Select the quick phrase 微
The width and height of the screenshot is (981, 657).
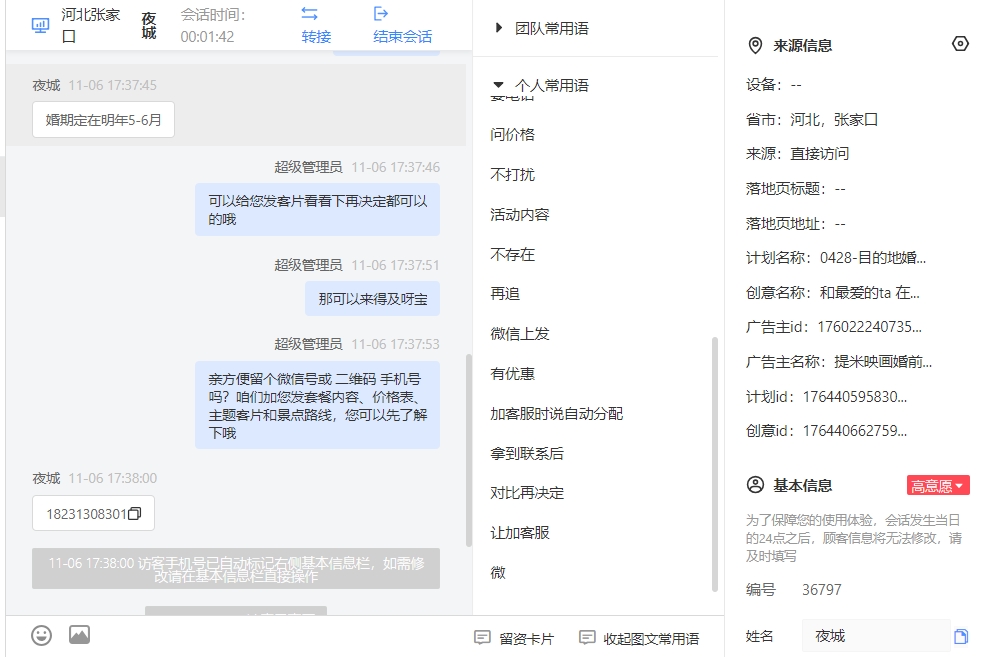tap(498, 573)
